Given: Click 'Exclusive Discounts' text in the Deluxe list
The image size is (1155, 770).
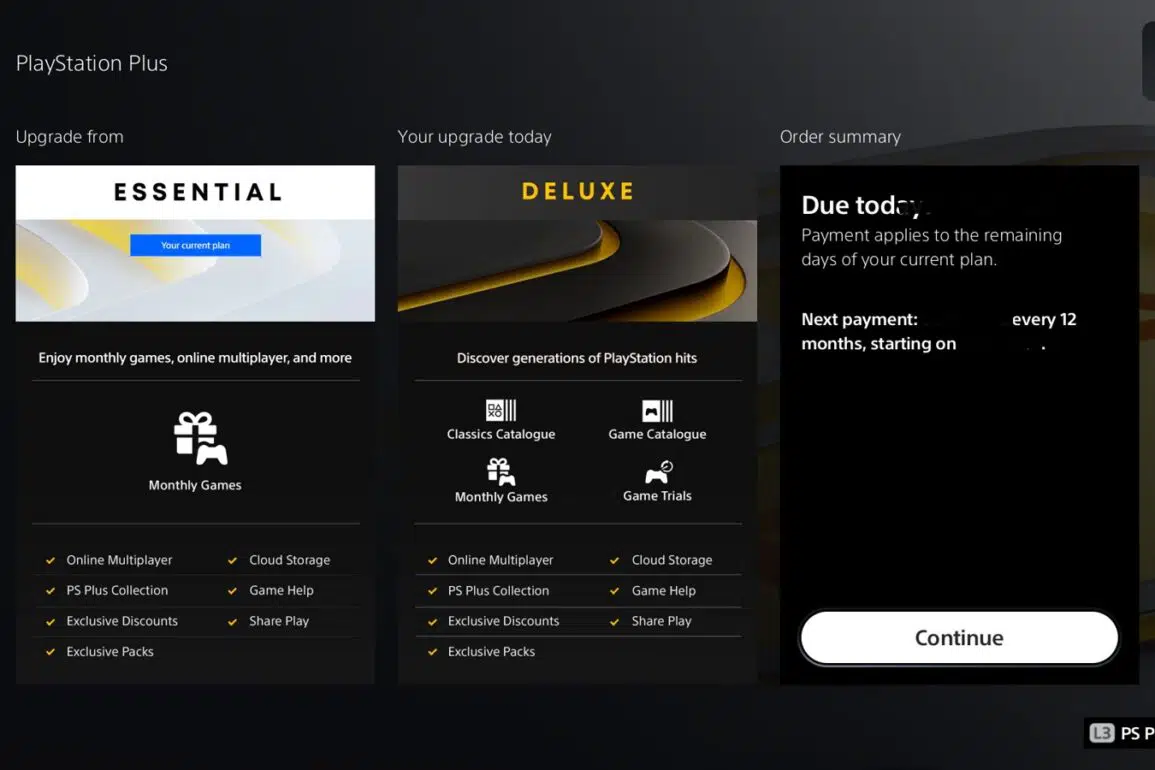Looking at the screenshot, I should (504, 621).
